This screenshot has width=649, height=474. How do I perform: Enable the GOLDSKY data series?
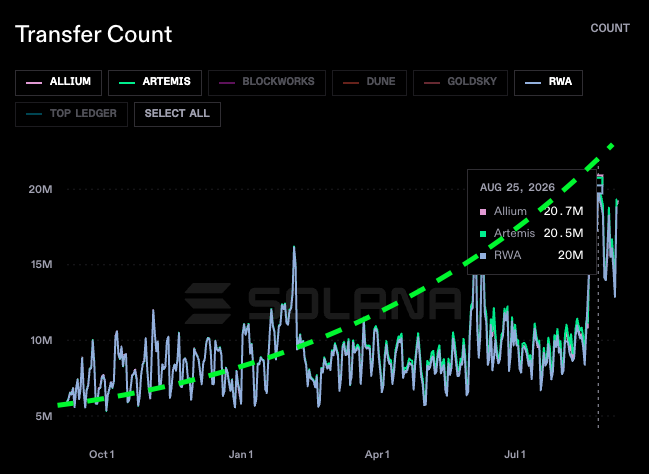point(460,83)
